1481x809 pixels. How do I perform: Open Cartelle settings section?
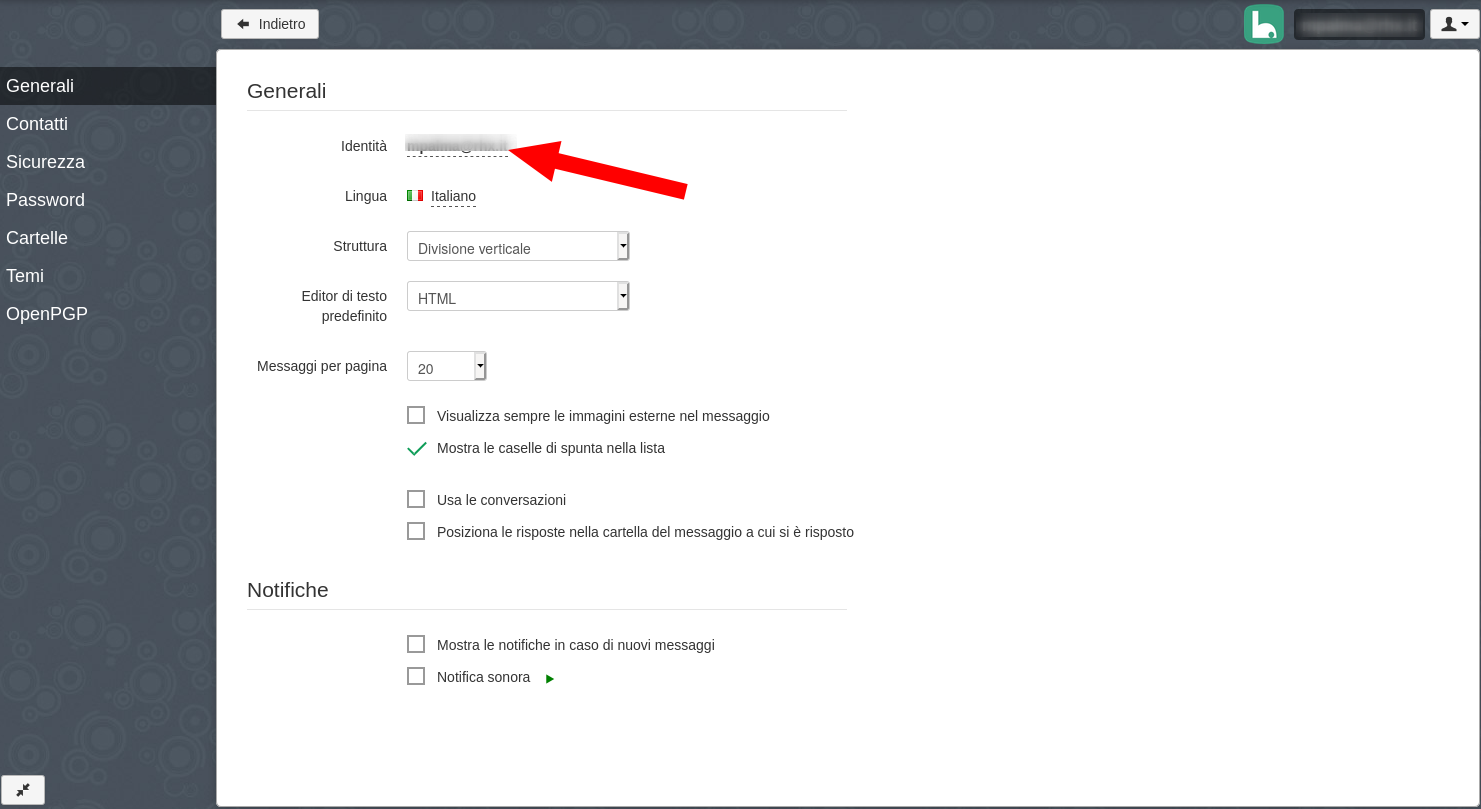click(108, 238)
